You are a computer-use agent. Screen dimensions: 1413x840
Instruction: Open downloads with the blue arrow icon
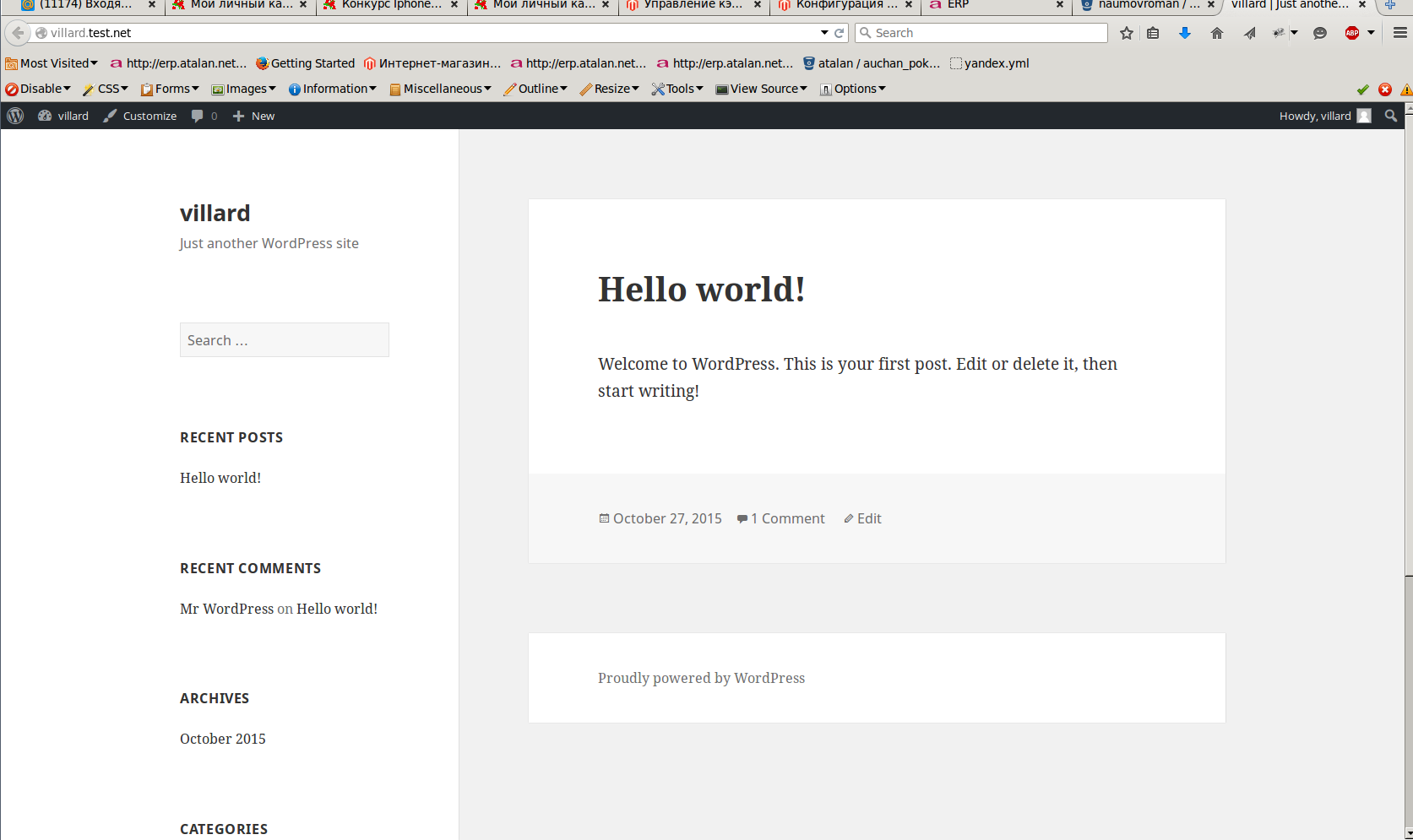[x=1184, y=33]
